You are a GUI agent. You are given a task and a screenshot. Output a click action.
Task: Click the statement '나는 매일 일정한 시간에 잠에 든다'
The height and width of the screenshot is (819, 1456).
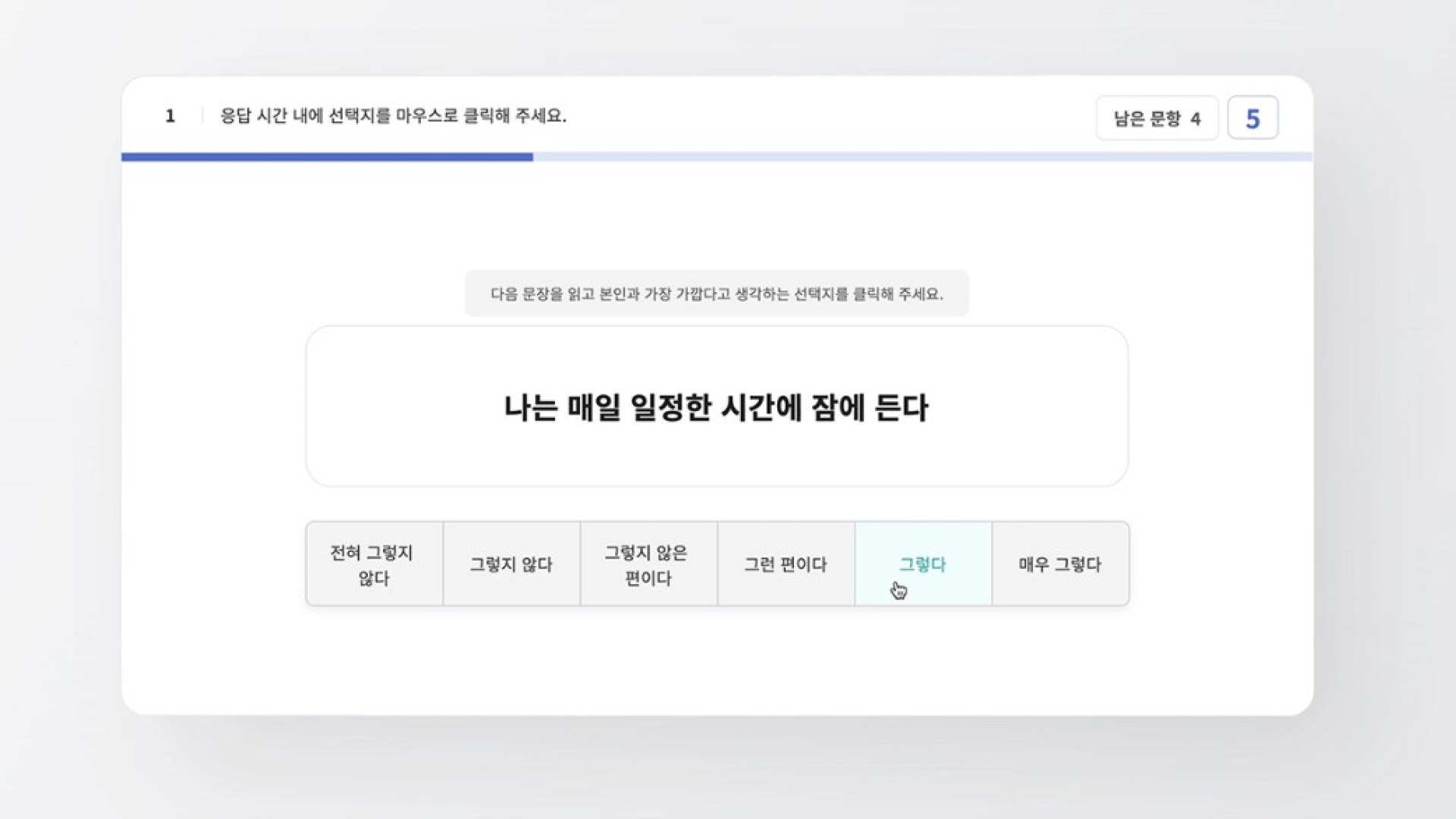(x=717, y=407)
